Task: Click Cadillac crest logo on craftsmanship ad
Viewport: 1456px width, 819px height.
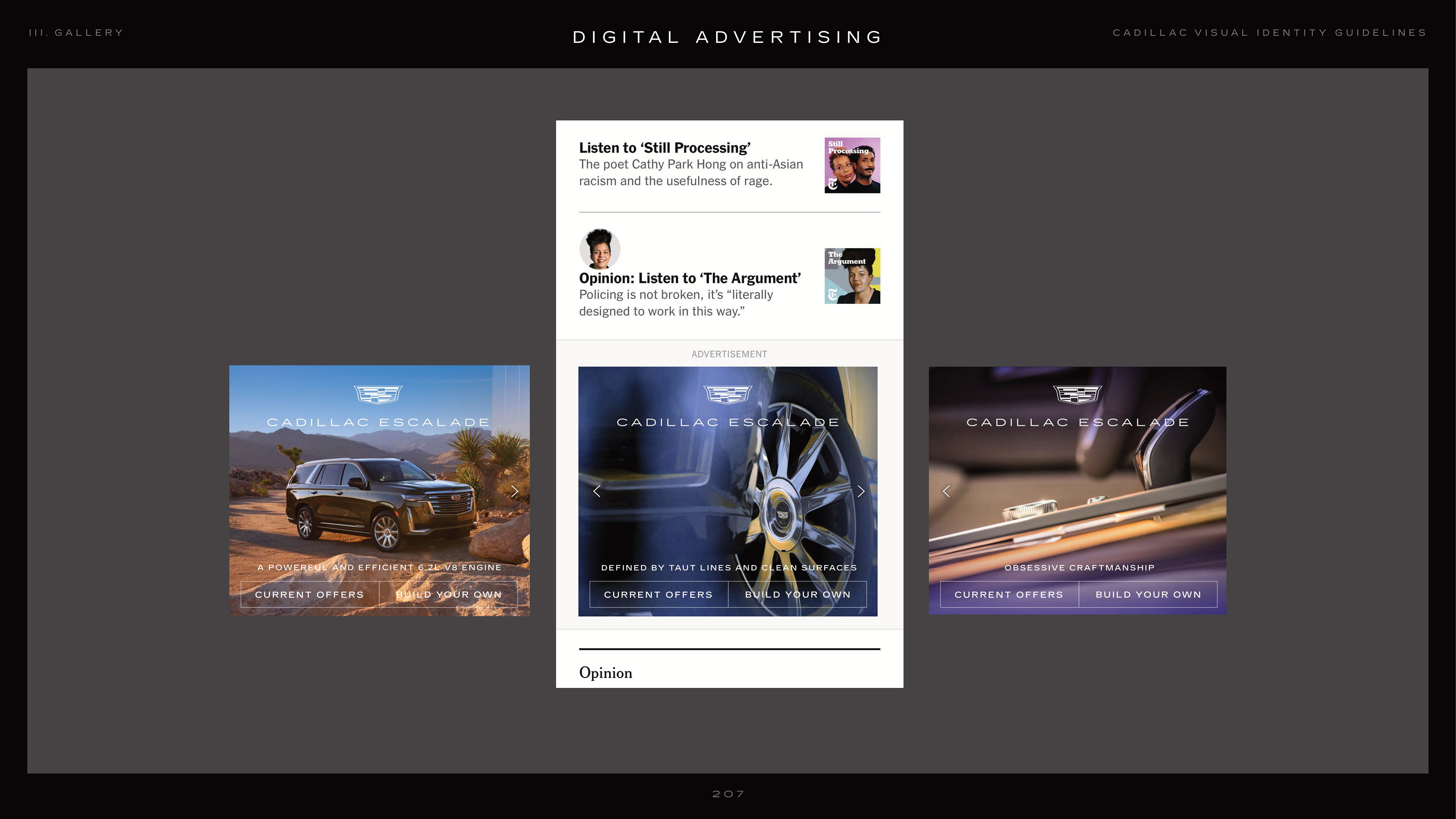Action: 1077,394
